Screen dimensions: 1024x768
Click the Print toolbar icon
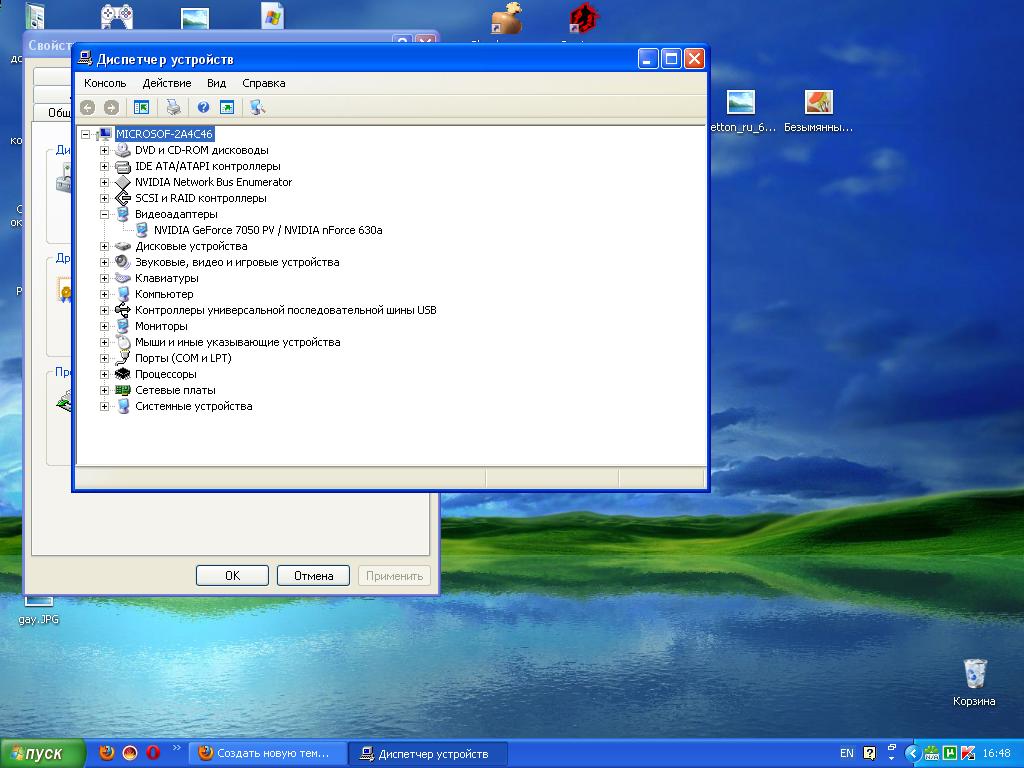coord(173,107)
